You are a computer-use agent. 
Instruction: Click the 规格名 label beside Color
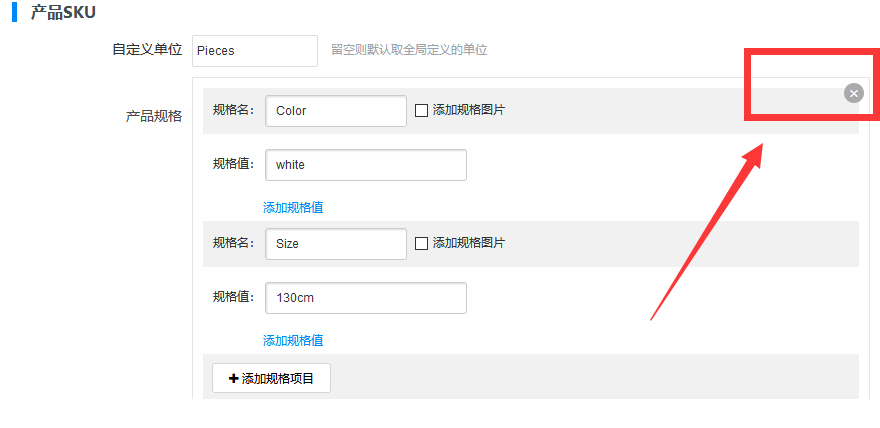235,111
